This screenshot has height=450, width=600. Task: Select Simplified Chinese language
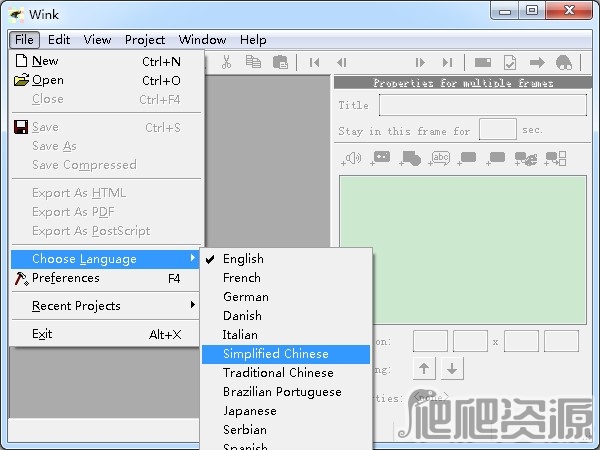pos(275,354)
